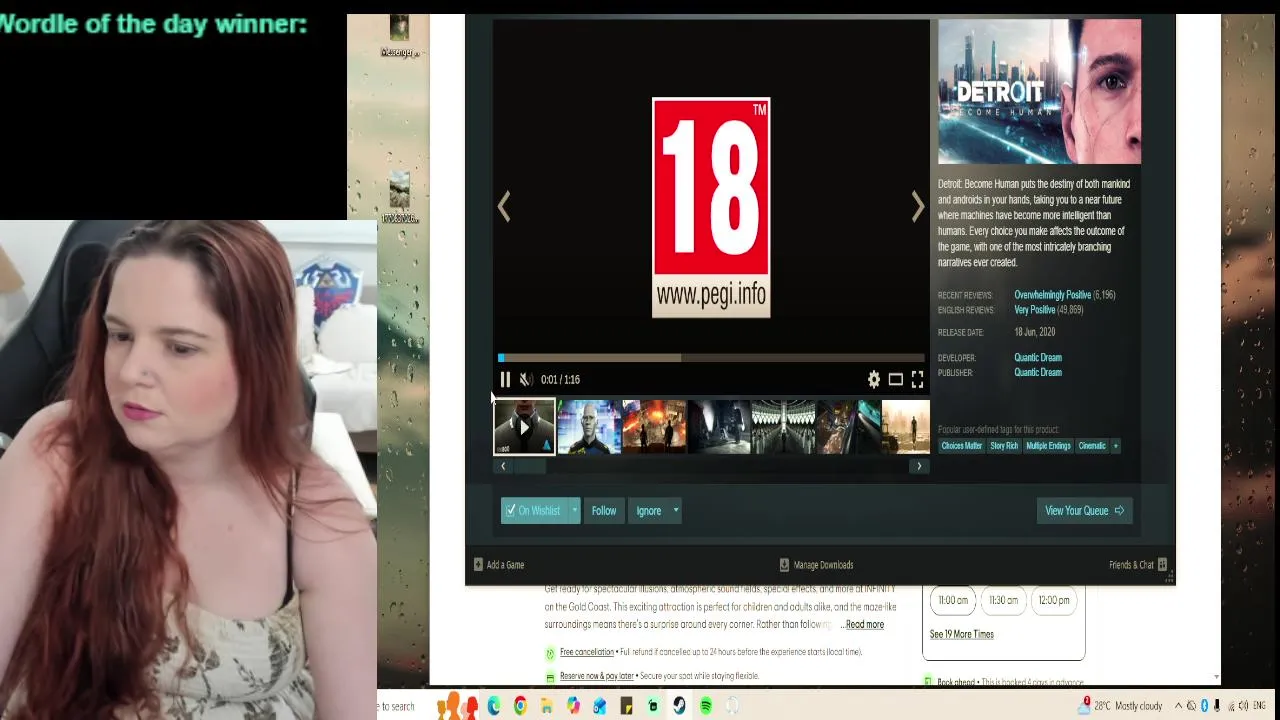The width and height of the screenshot is (1280, 720).
Task: Seek along the trailer progress bar
Action: tap(711, 357)
